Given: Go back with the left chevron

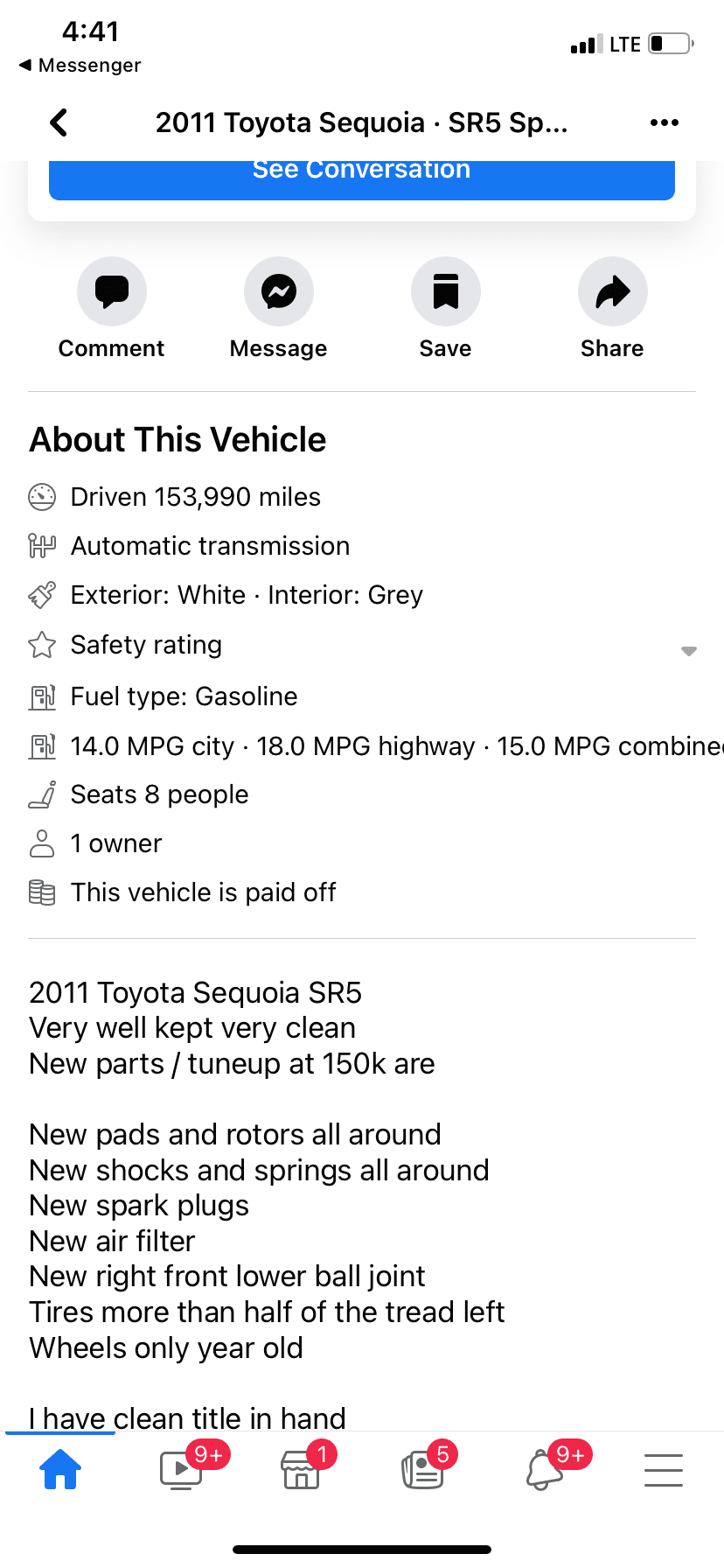Looking at the screenshot, I should coord(59,122).
